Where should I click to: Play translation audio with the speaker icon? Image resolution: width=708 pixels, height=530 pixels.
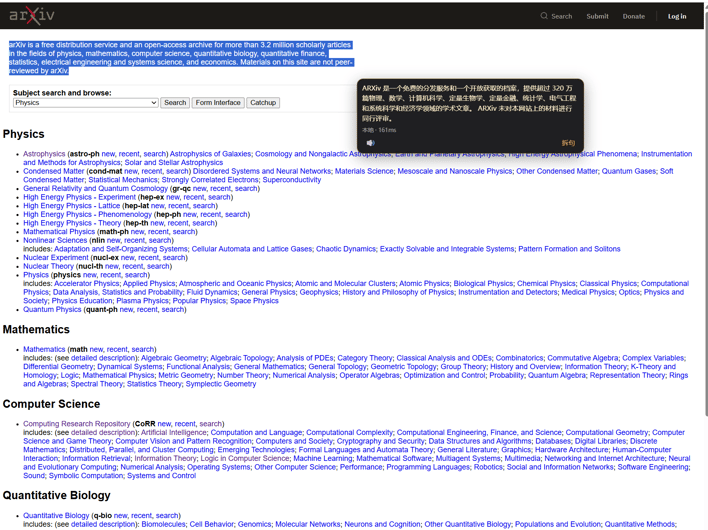[x=370, y=143]
